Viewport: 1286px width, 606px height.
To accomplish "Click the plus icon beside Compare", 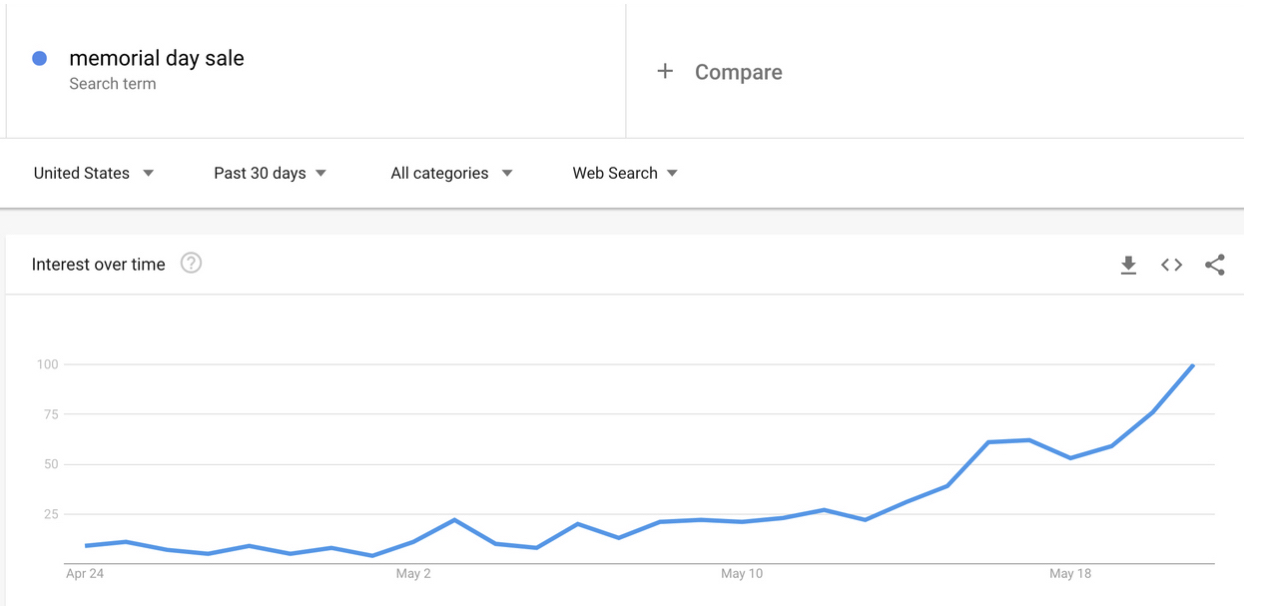I will point(665,71).
